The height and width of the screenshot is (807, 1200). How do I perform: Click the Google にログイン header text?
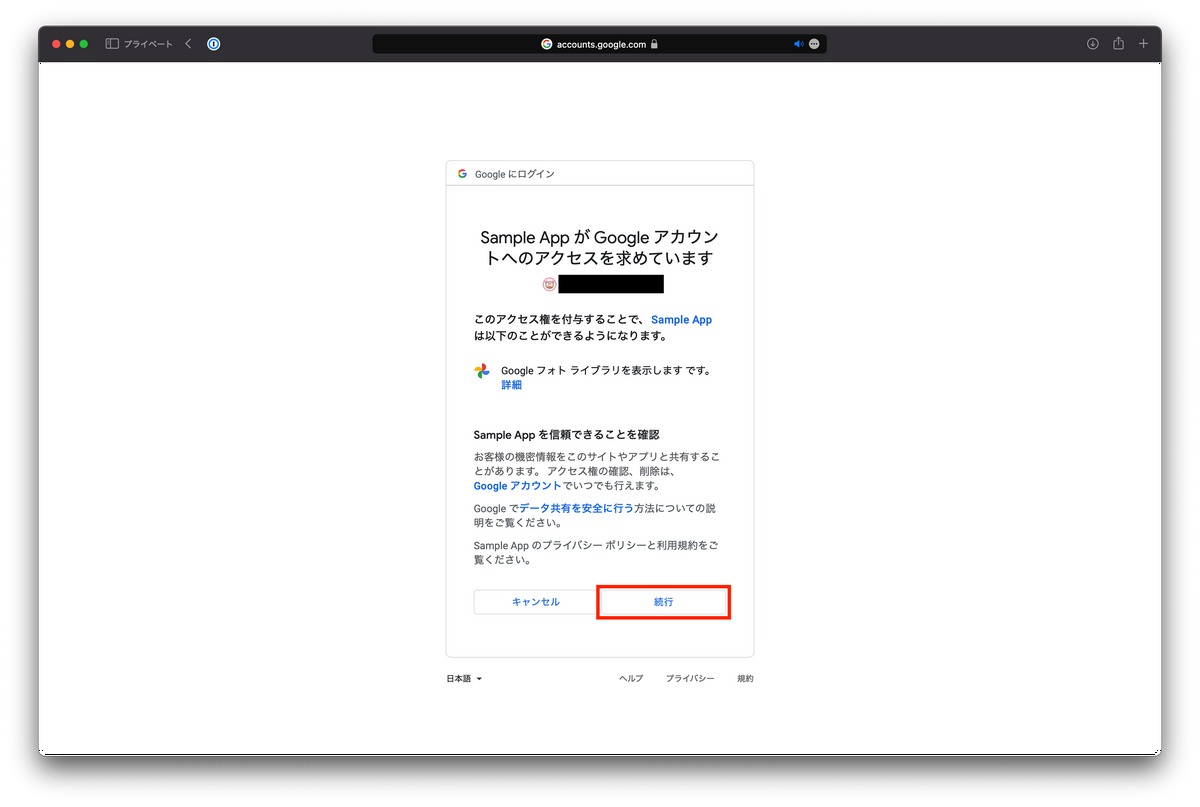[x=515, y=174]
